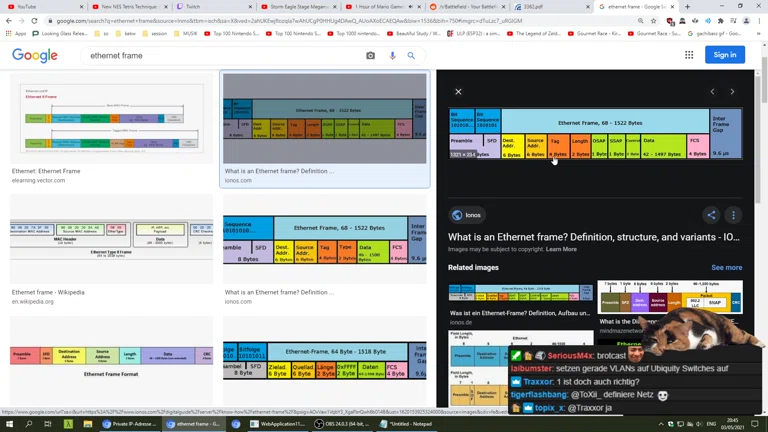Show the next image in preview
The image size is (768, 432).
point(732,92)
